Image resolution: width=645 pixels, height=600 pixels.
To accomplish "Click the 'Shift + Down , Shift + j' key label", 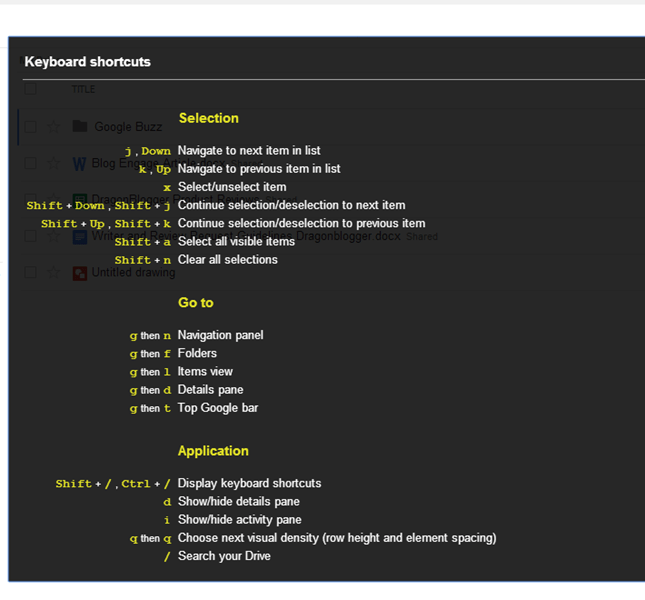I will click(x=99, y=205).
